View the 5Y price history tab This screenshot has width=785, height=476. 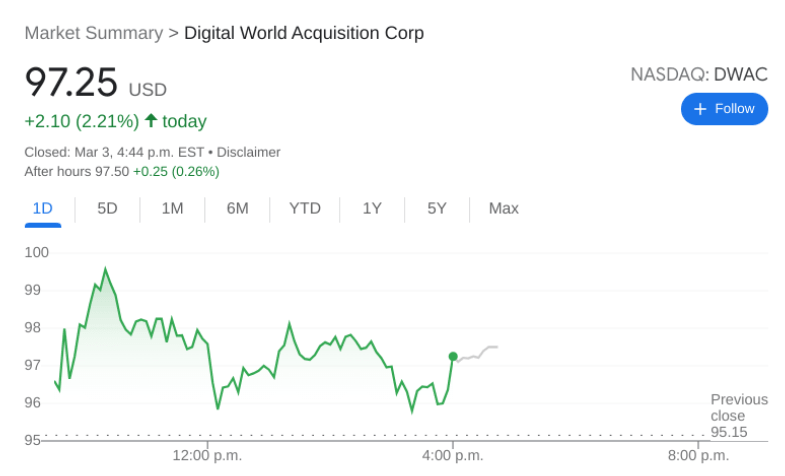(x=437, y=208)
